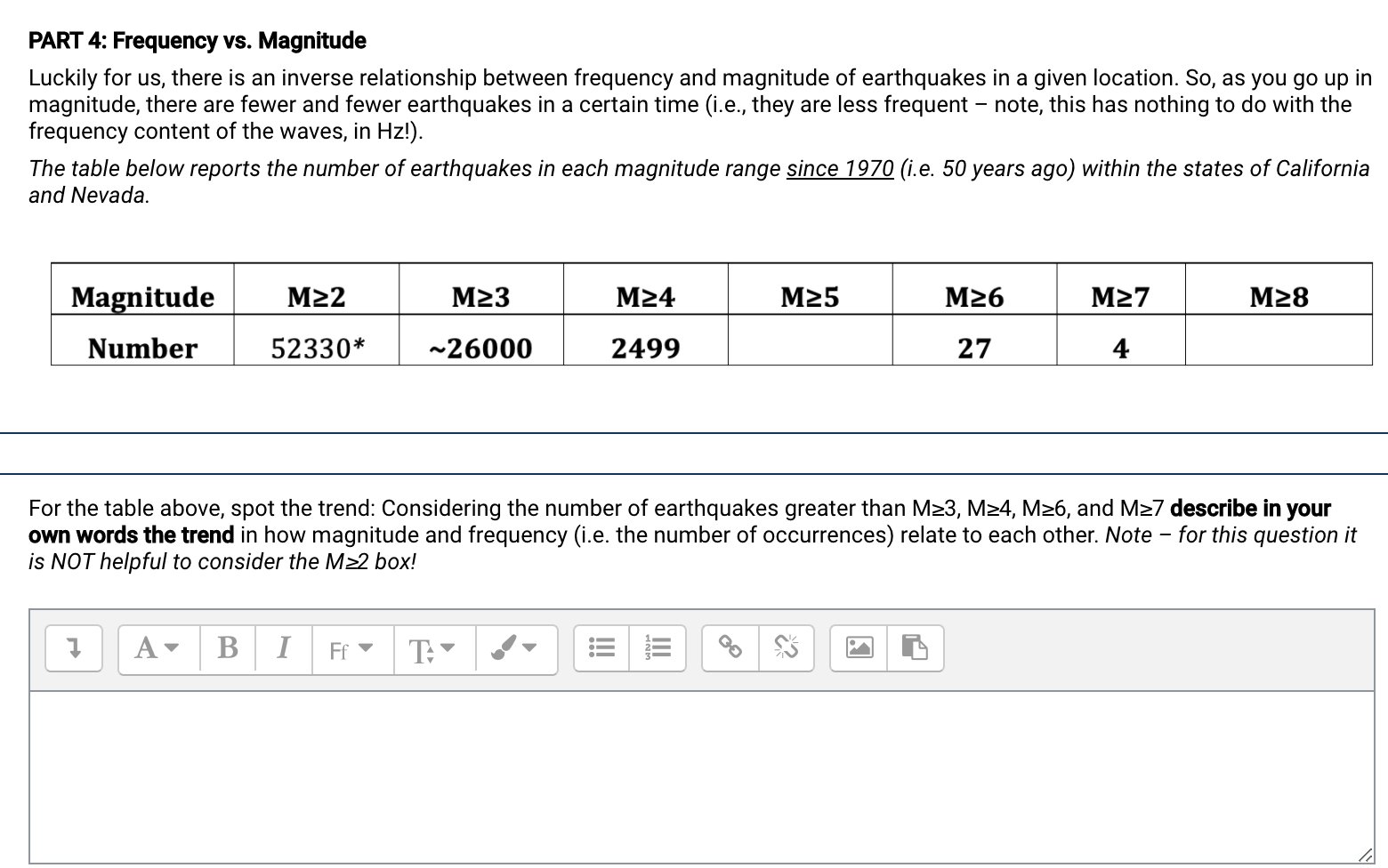This screenshot has height=868, width=1388.
Task: Click the empty M≥5 table cell
Action: pos(811,347)
